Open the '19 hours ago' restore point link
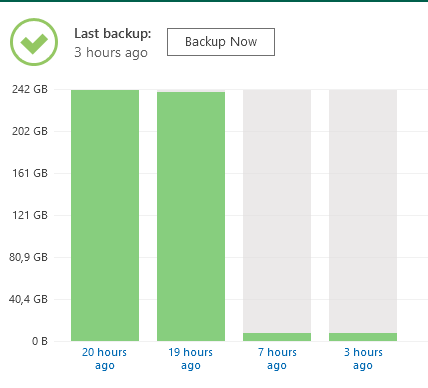Screen dimensions: 428x388 tap(191, 359)
